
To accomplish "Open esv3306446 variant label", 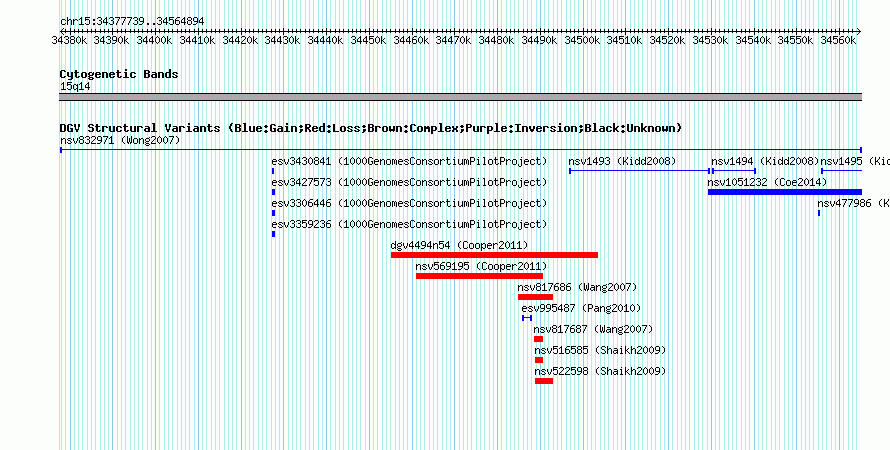I will pyautogui.click(x=409, y=203).
